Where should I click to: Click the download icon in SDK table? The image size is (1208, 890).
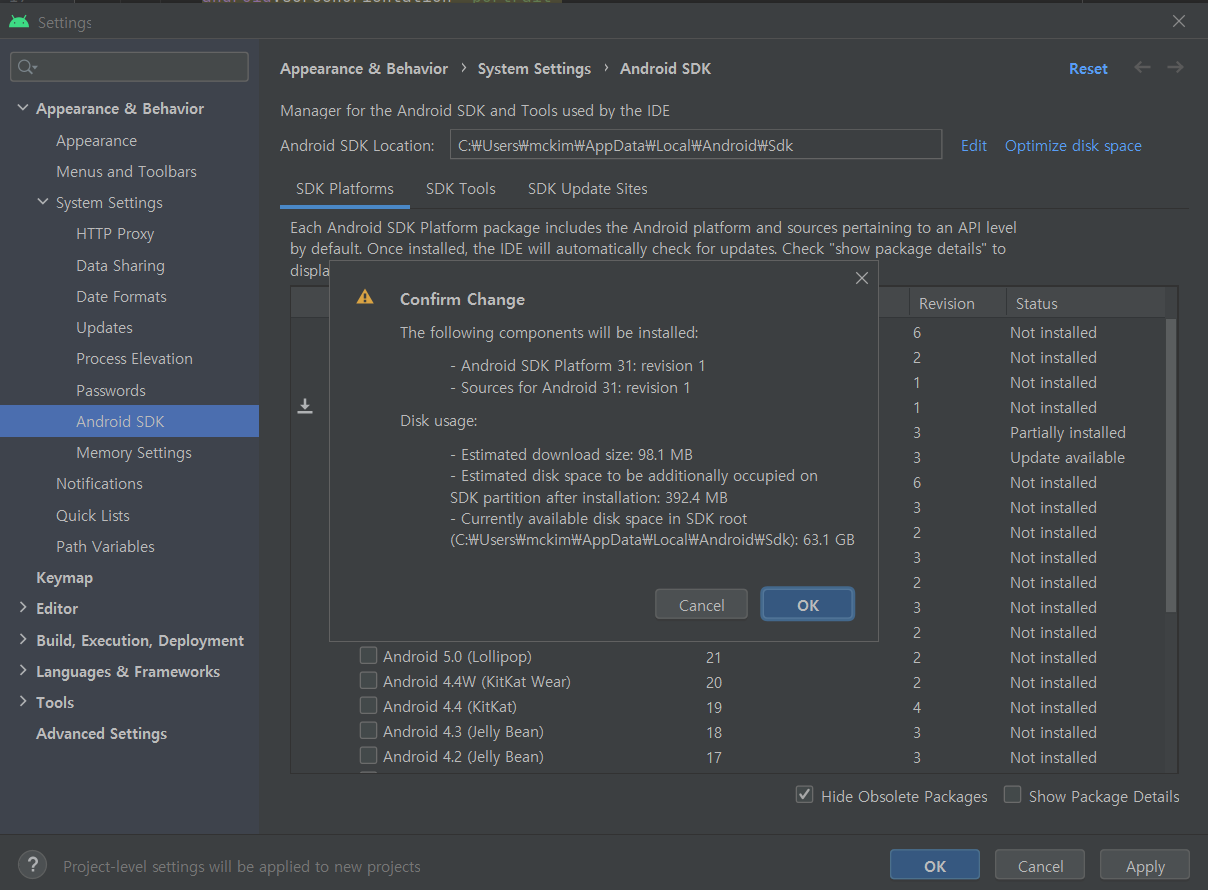(x=306, y=406)
